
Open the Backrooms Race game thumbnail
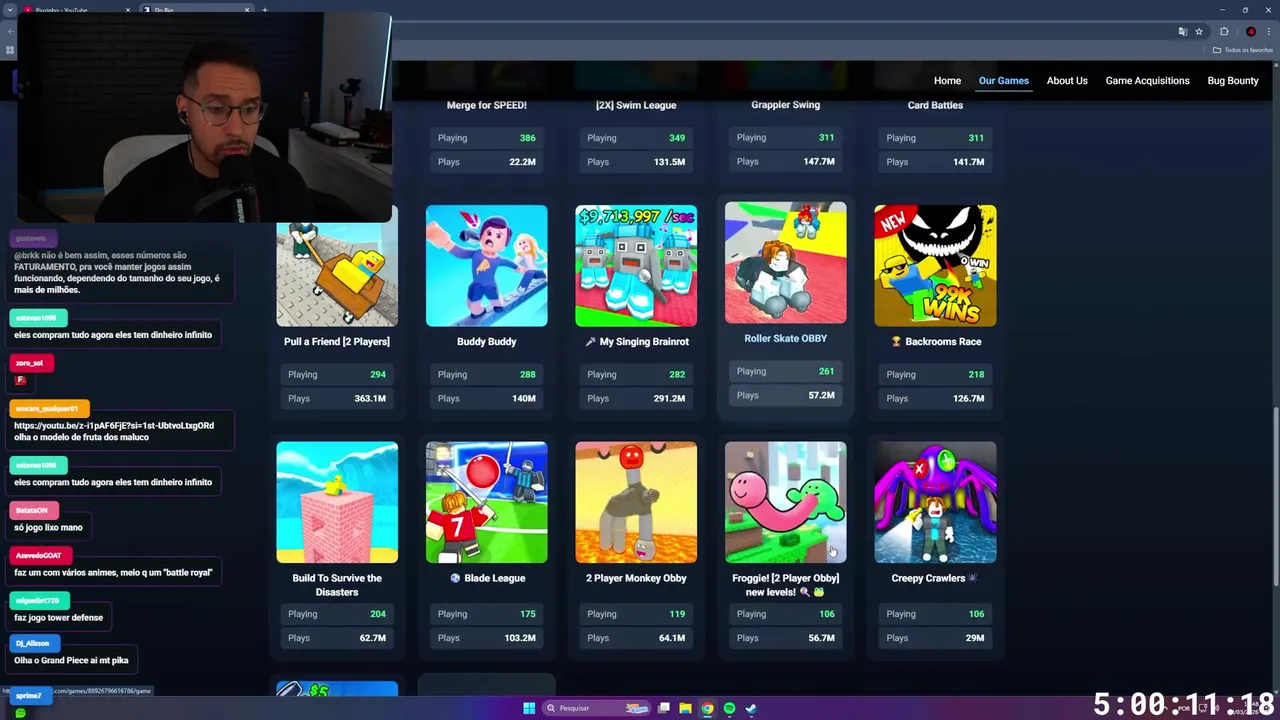click(935, 266)
